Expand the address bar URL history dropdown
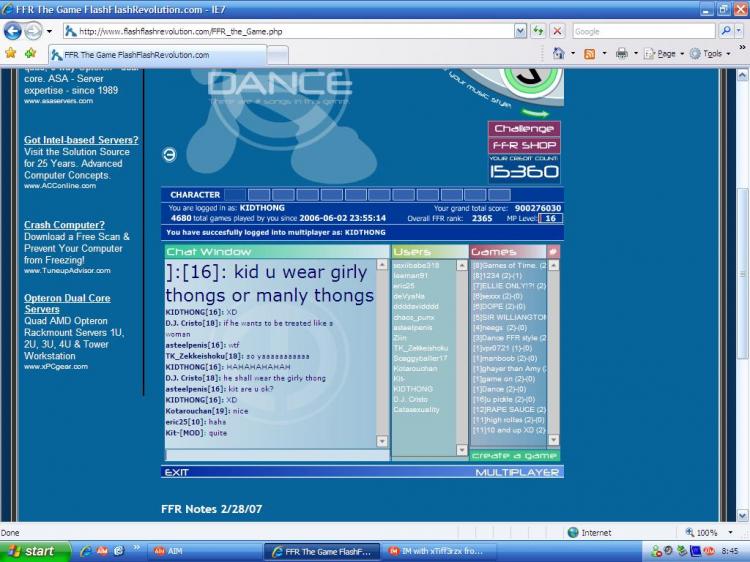The height and width of the screenshot is (562, 750). pos(520,32)
